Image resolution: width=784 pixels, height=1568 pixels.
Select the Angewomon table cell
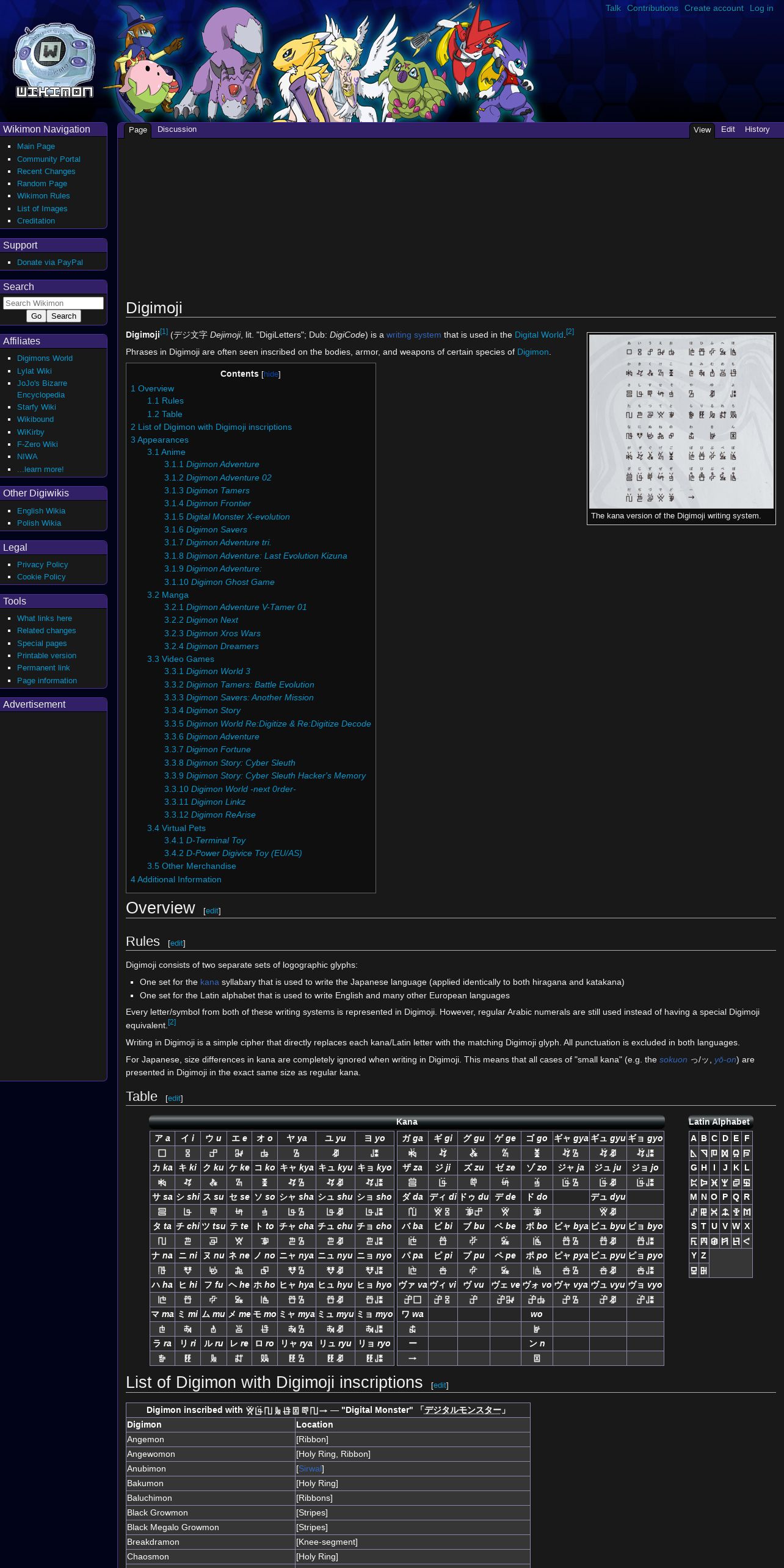(211, 1454)
